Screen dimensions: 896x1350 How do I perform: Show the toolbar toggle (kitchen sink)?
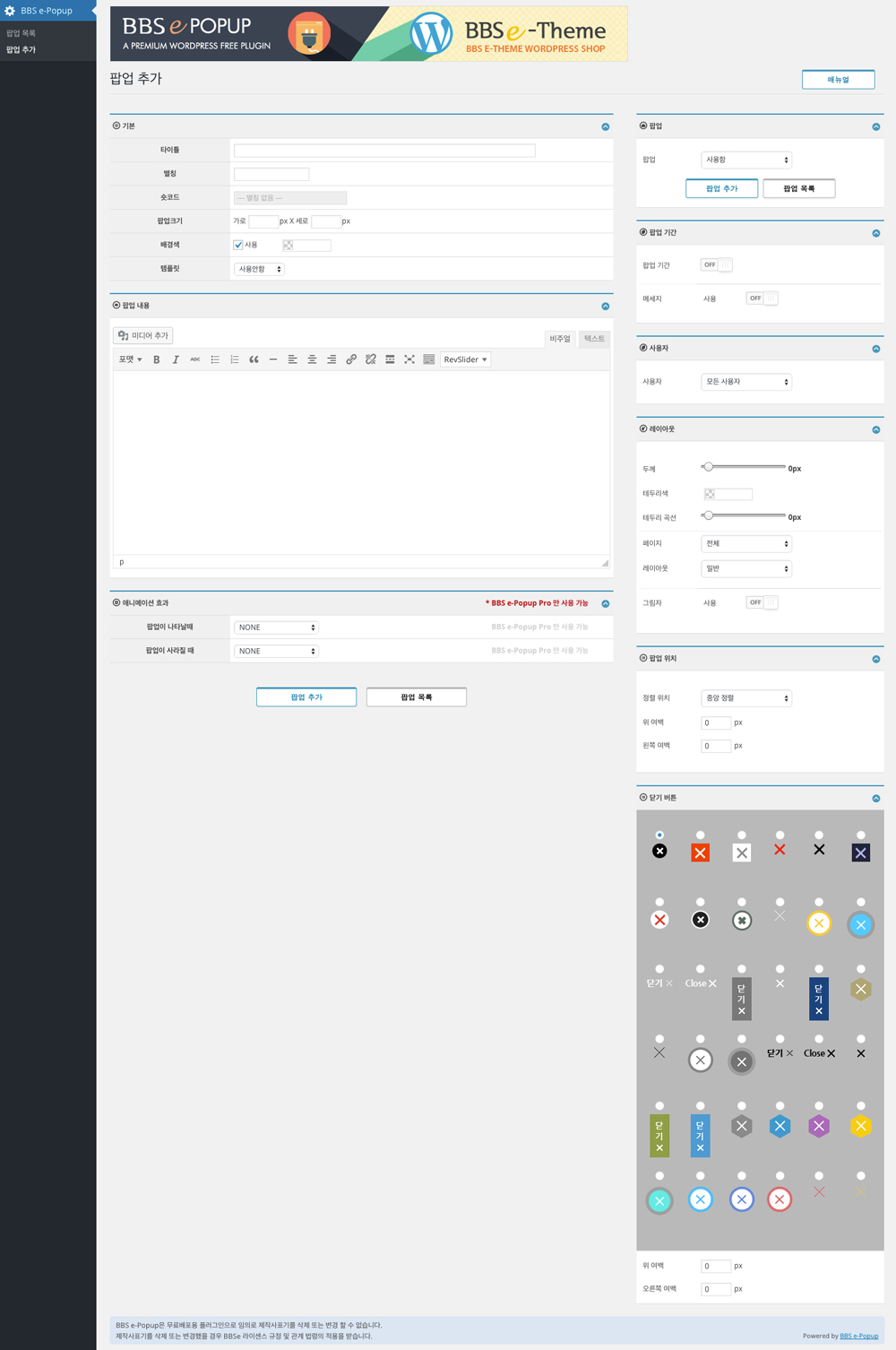(429, 359)
